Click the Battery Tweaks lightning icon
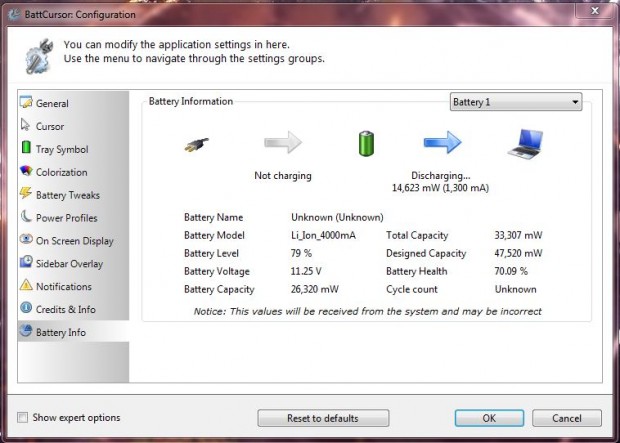Screen dimensions: 620x443 (x=26, y=193)
